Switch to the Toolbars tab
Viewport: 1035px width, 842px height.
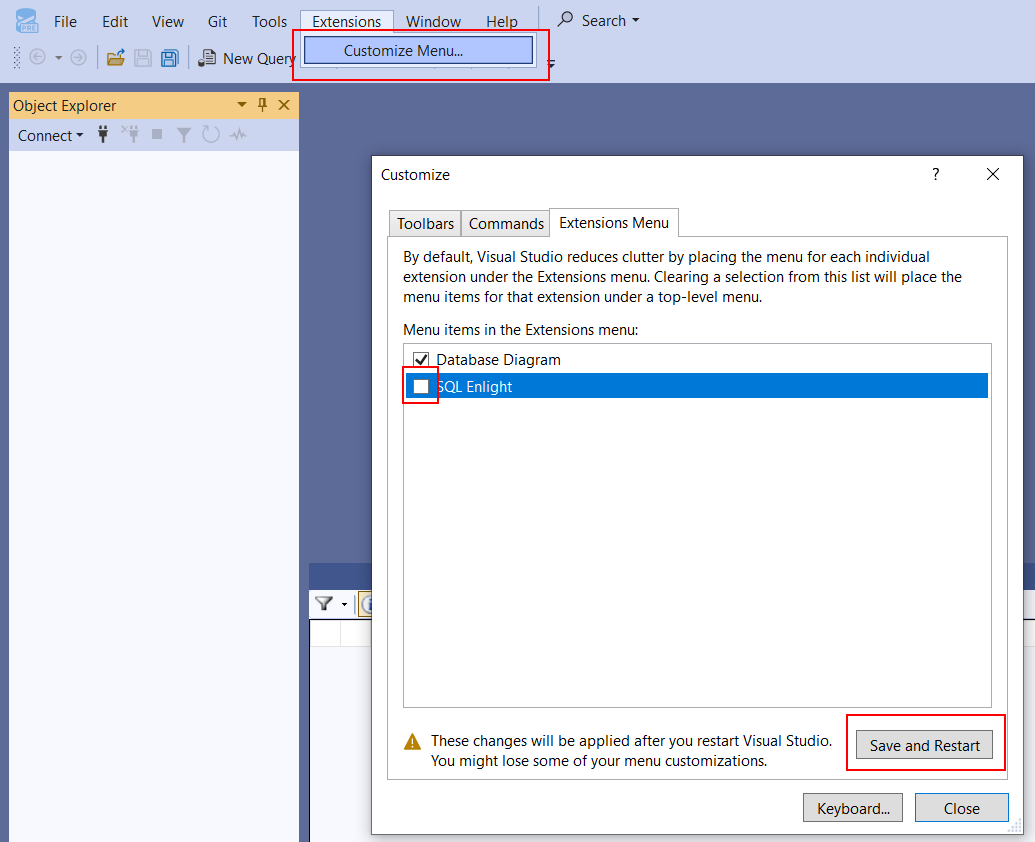point(425,223)
